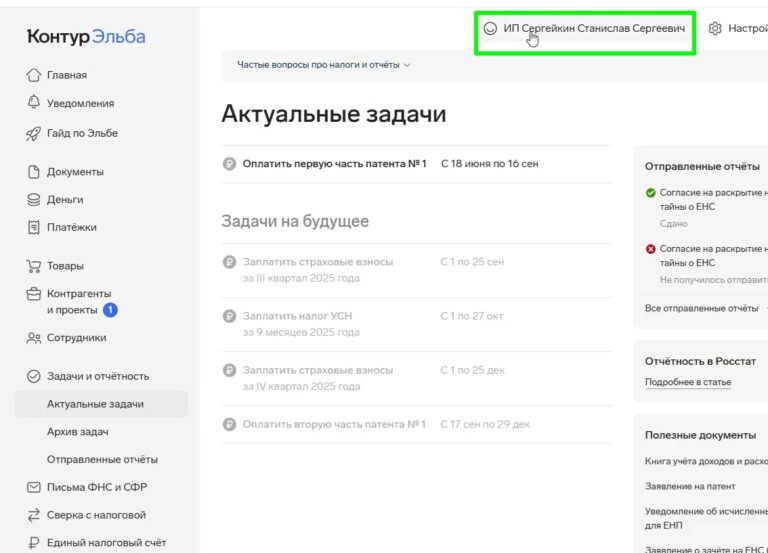Open Платёжки section
The image size is (768, 553).
[72, 227]
